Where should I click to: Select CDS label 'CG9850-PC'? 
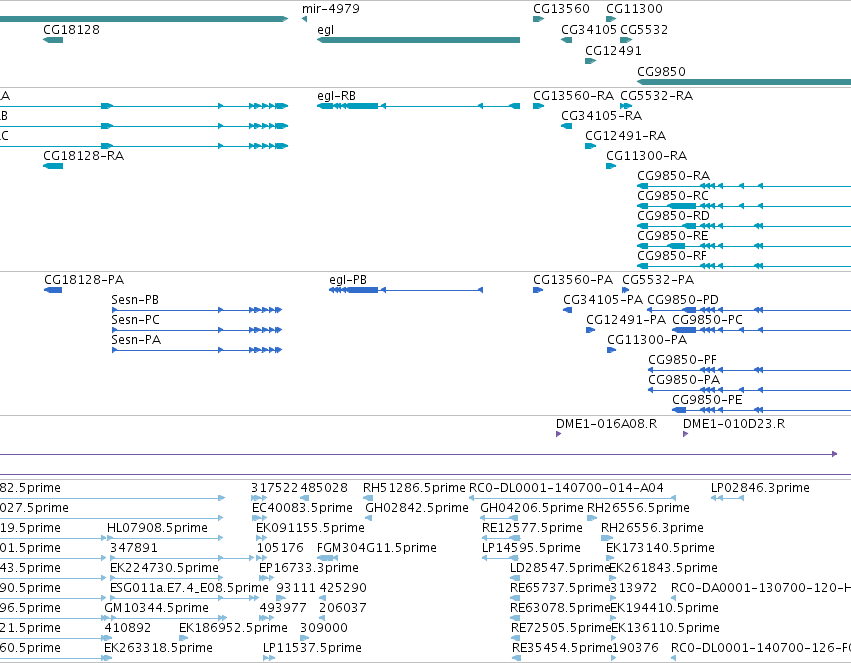pyautogui.click(x=707, y=321)
